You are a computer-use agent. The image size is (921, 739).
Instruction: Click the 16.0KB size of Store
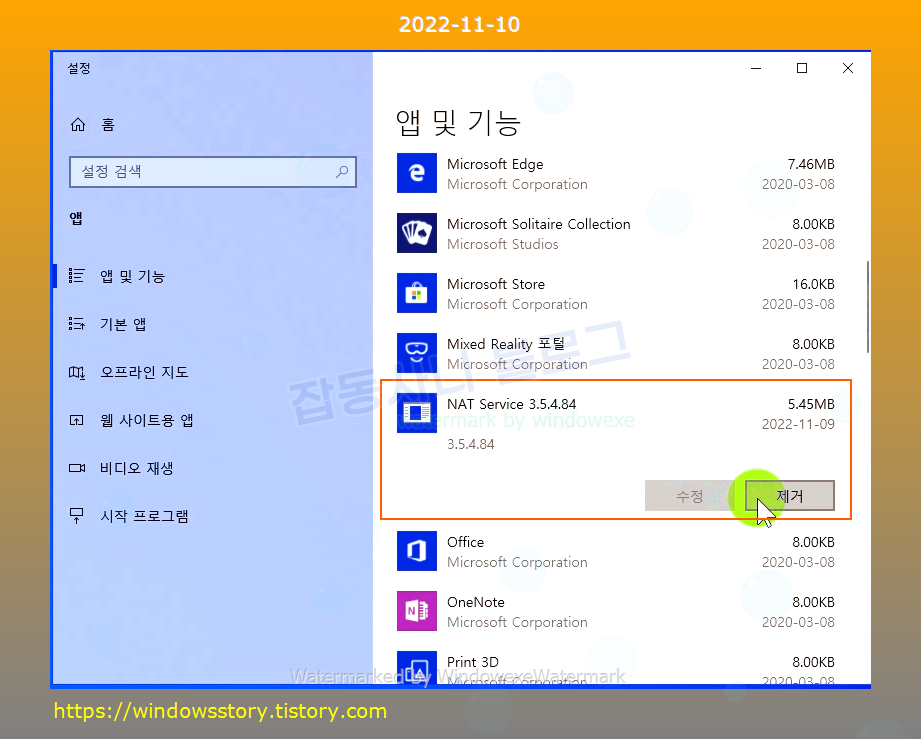[x=814, y=284]
